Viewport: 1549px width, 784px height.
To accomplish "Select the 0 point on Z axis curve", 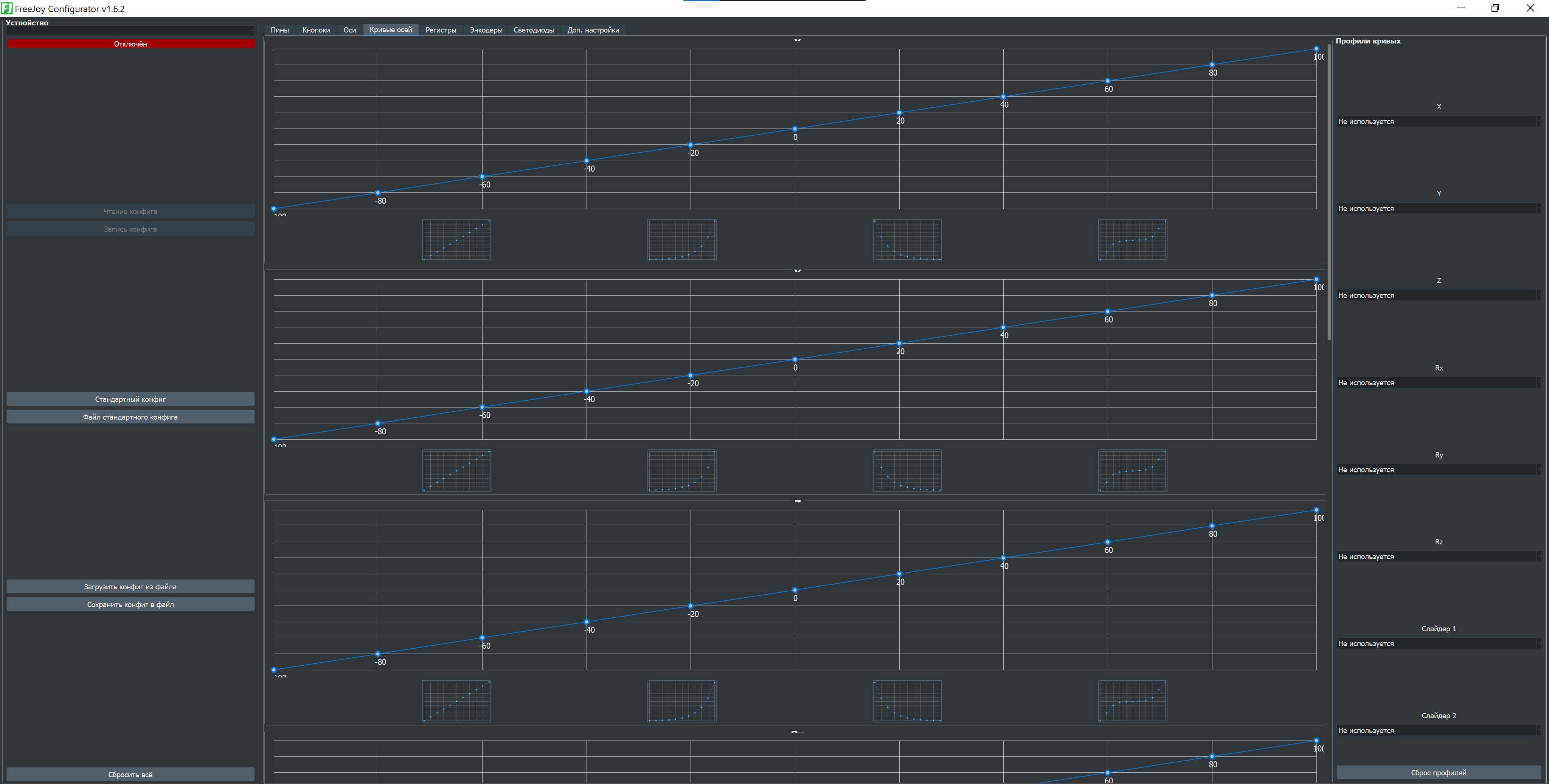I will pos(795,590).
